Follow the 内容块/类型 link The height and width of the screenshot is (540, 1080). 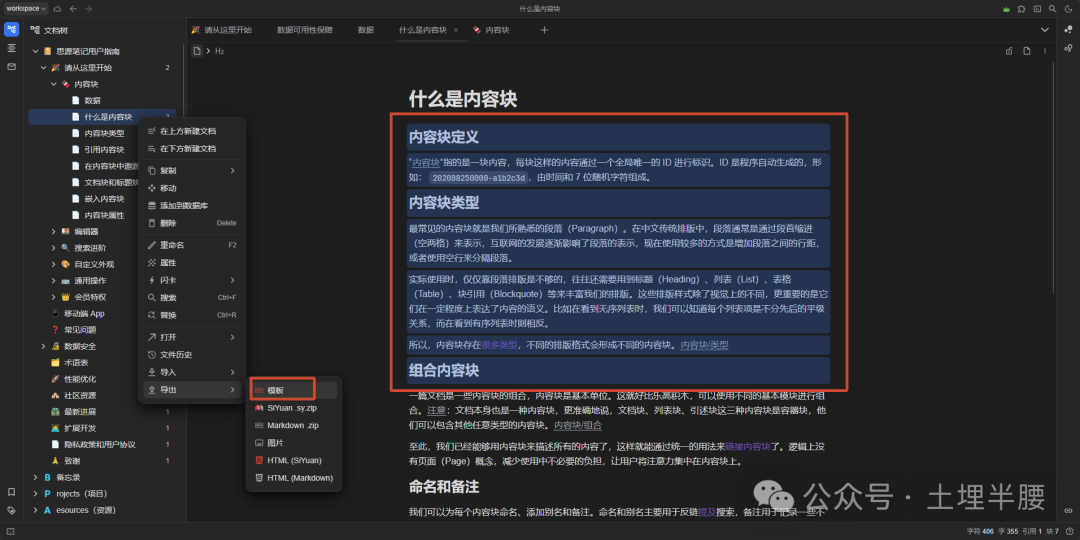coord(704,345)
